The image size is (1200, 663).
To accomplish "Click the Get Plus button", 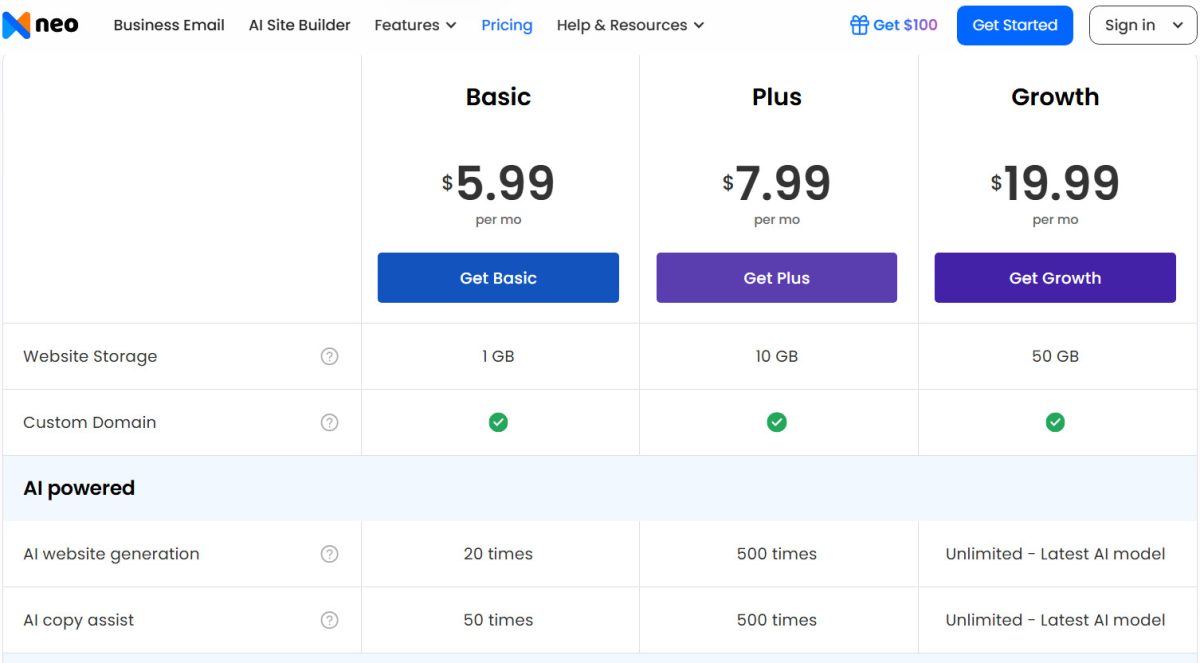I will [777, 278].
